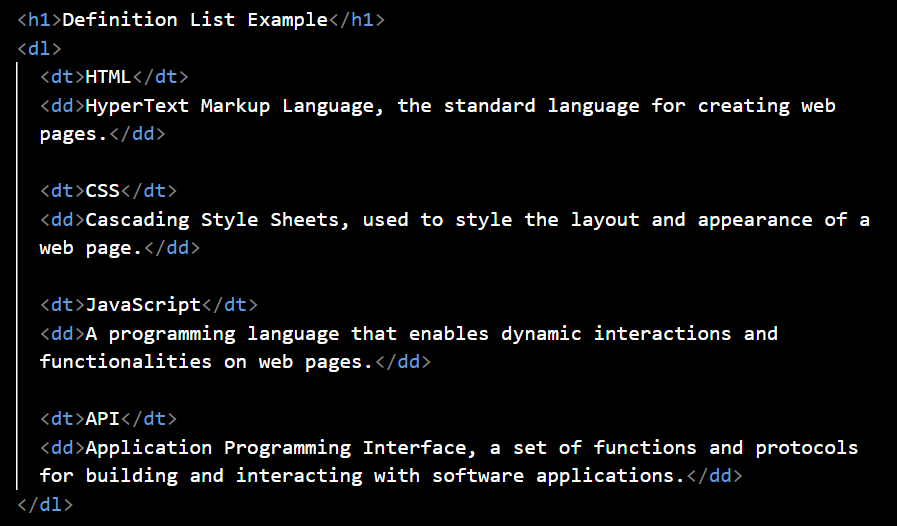Click closing dt tag after JavaScript
Viewport: 897px width, 526px height.
tap(229, 304)
